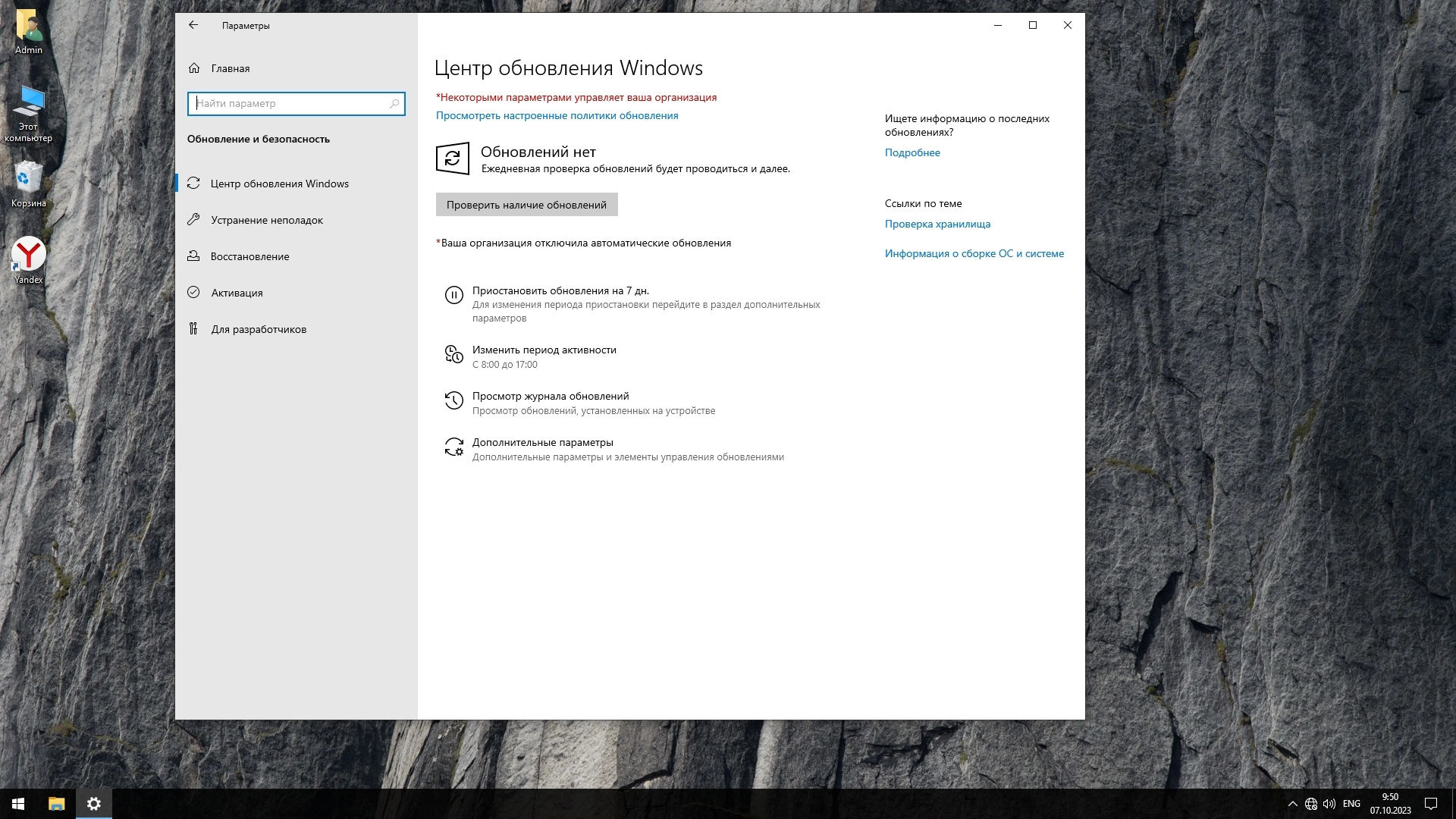
Task: Click Проверить наличие обновлений button
Action: tap(526, 205)
